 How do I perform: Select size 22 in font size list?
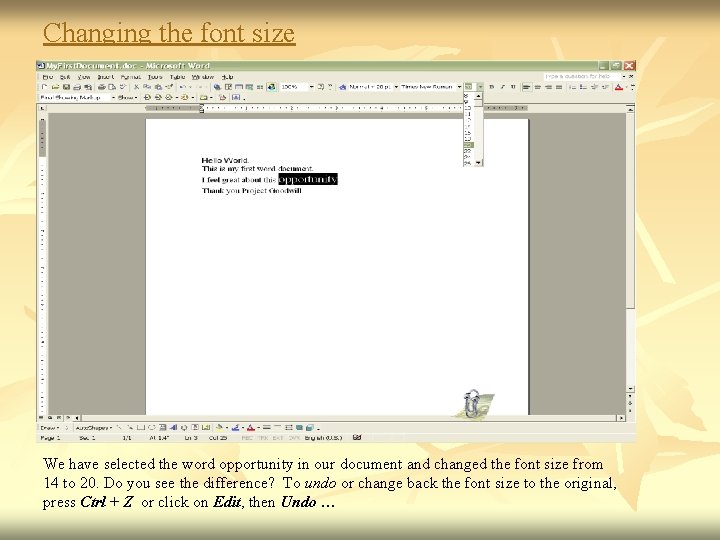(468, 151)
